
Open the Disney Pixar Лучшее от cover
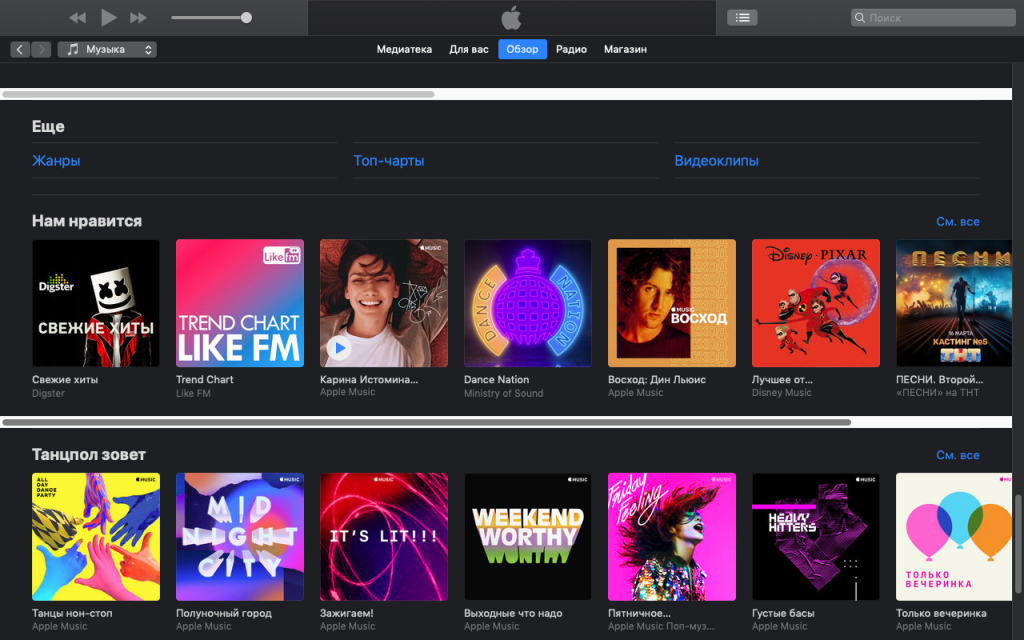(x=816, y=303)
